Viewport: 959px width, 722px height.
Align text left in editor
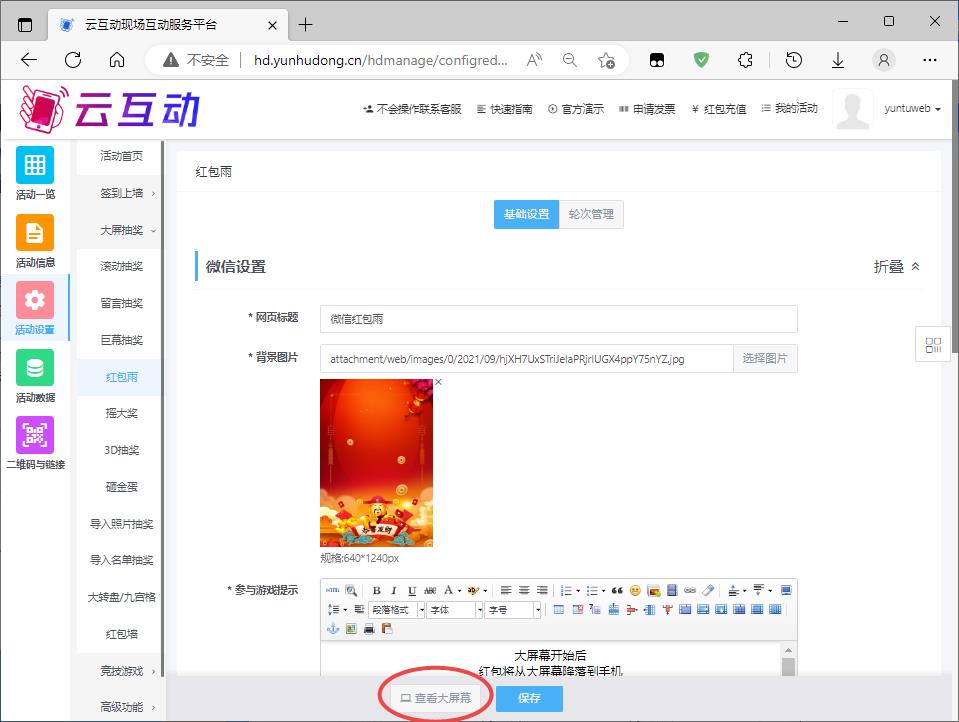click(x=506, y=590)
